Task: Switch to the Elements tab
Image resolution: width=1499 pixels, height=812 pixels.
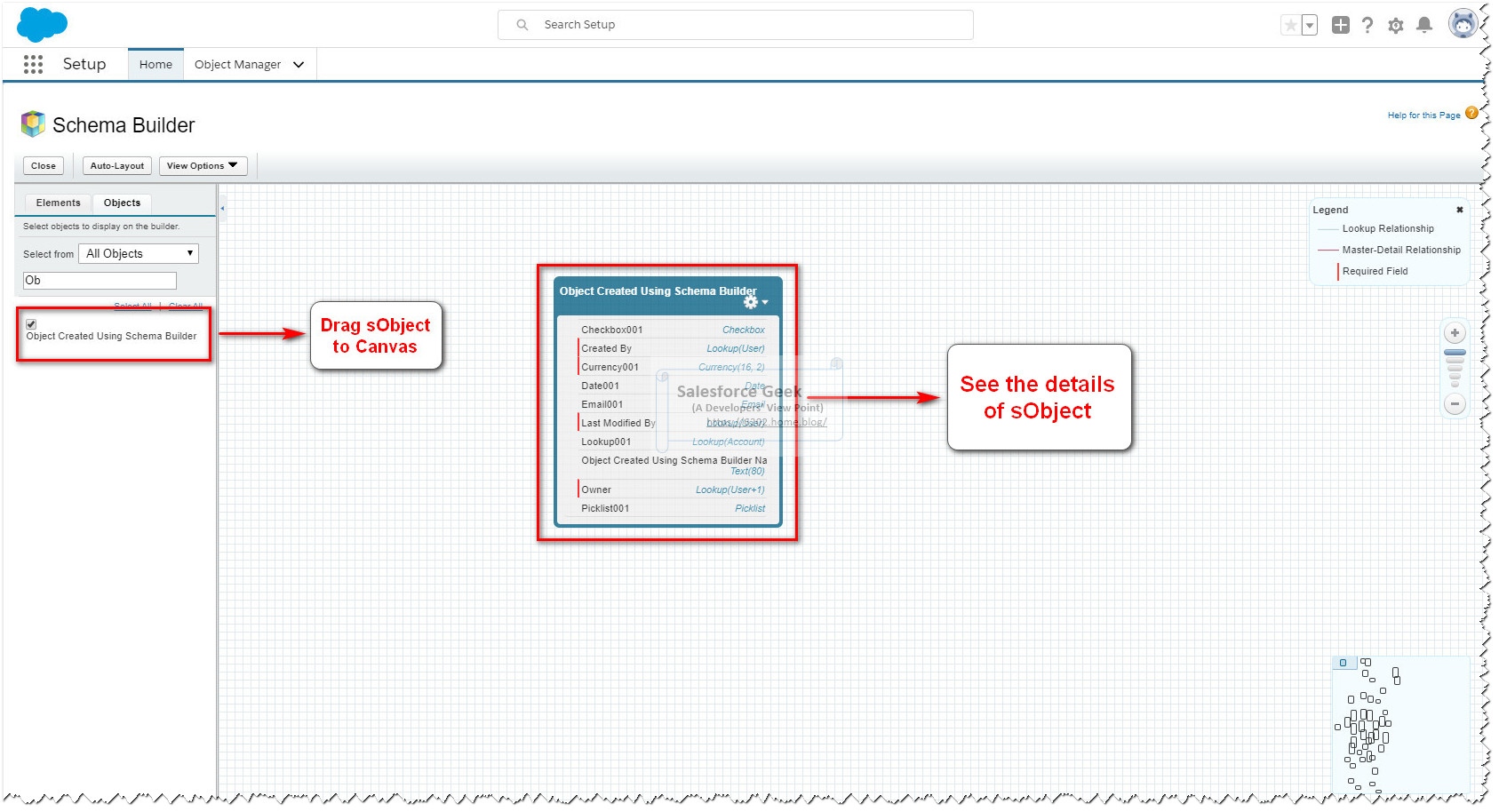Action: [x=57, y=203]
